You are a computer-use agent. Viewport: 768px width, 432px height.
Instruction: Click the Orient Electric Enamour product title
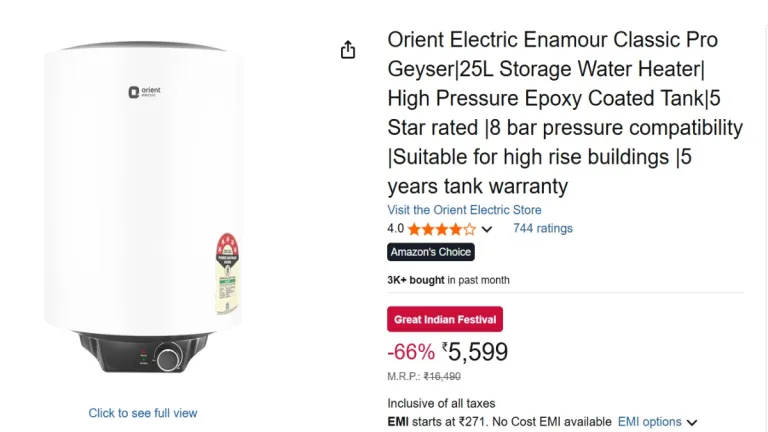[x=565, y=113]
